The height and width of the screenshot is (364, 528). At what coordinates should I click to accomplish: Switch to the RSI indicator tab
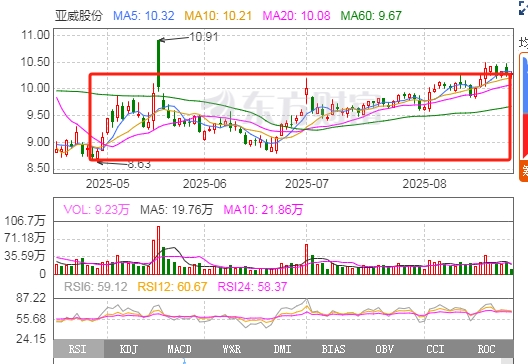pyautogui.click(x=78, y=349)
